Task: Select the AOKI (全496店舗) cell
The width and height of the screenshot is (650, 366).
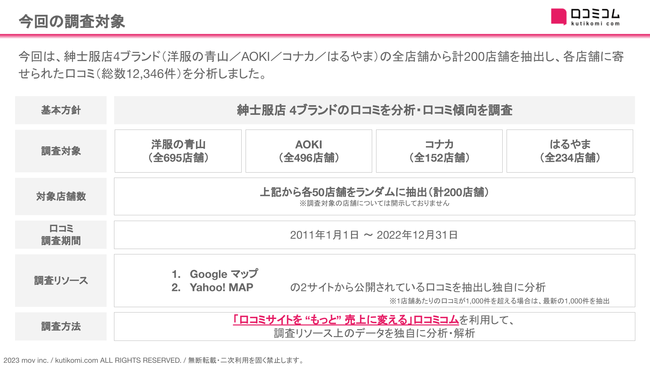Action: pos(308,151)
